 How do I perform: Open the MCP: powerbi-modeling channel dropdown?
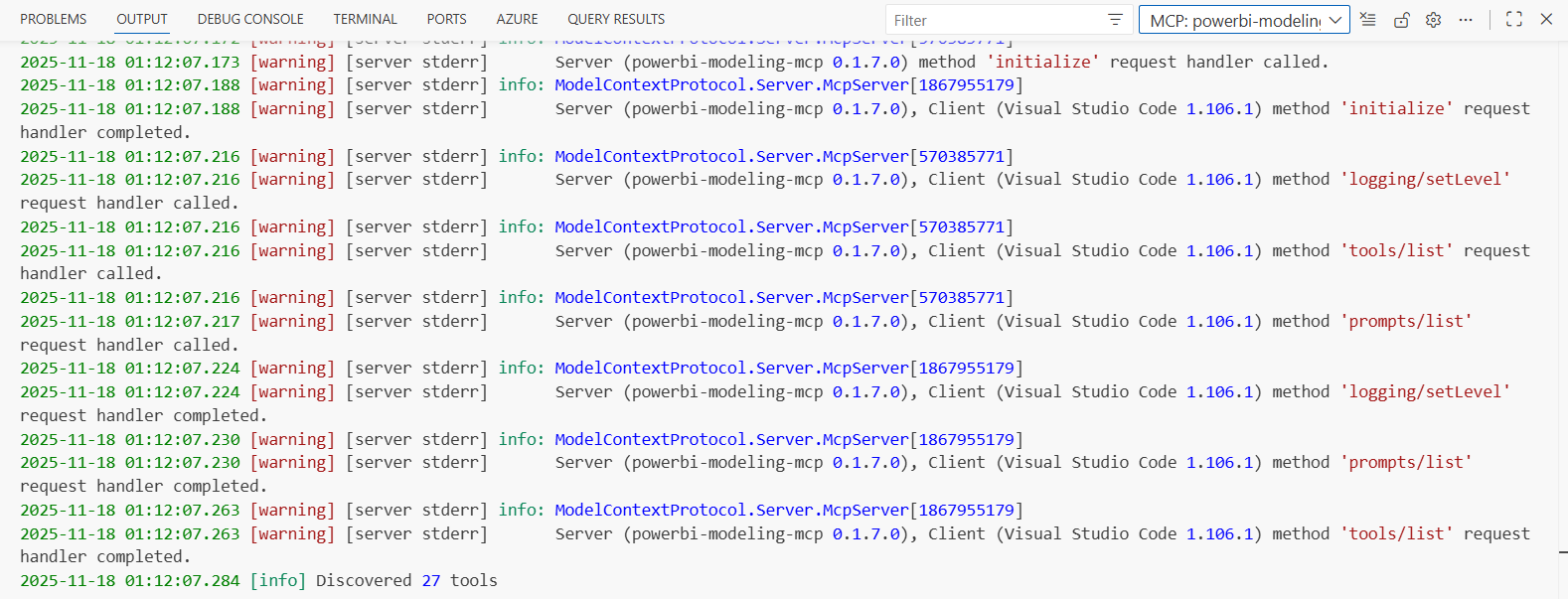click(x=1244, y=20)
